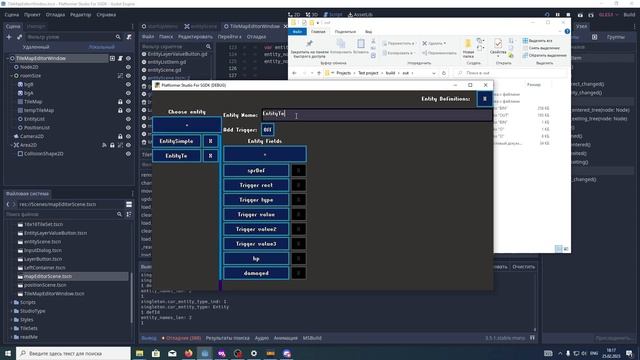The height and width of the screenshot is (360, 640).
Task: Toggle Add Trigger Off button
Action: 267,130
